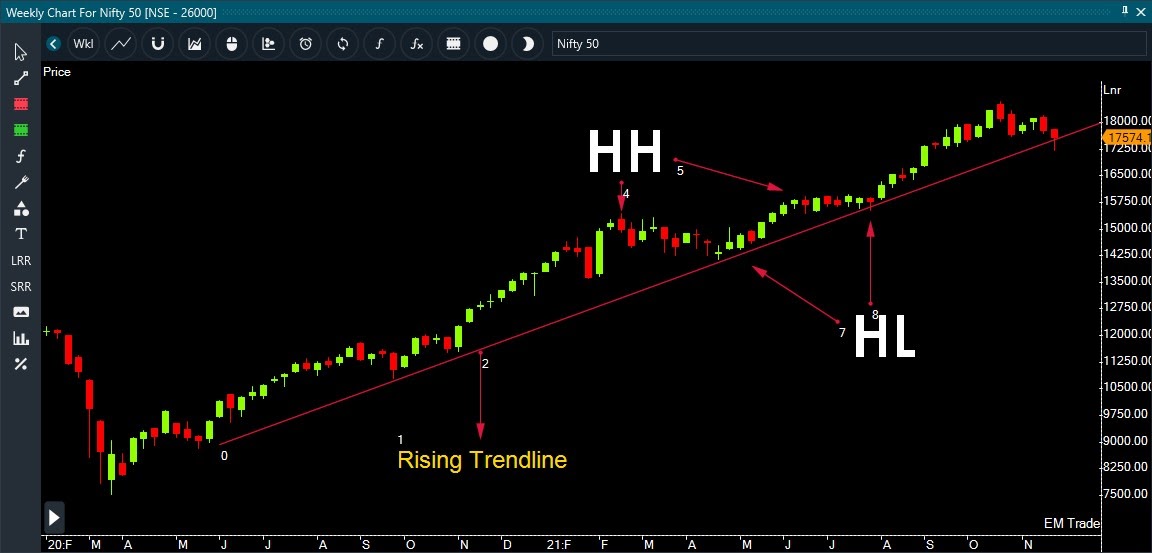Click the 18000.00 price axis value
The height and width of the screenshot is (553, 1152).
point(1127,121)
